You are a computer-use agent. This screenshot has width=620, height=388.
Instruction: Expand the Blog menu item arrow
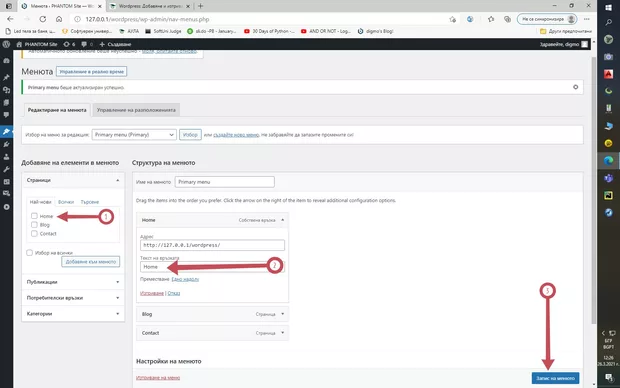tap(282, 314)
